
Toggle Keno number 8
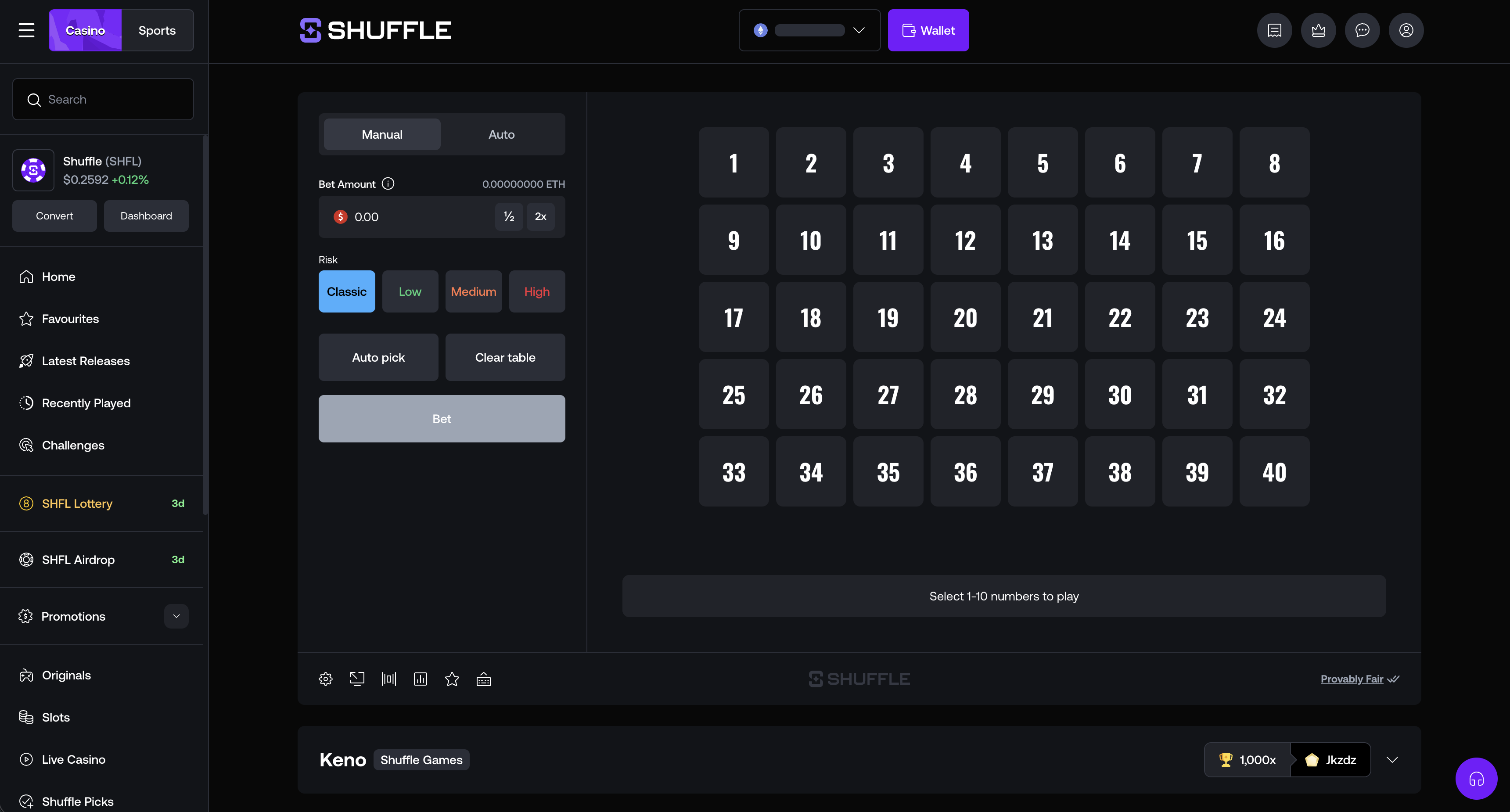(1275, 162)
